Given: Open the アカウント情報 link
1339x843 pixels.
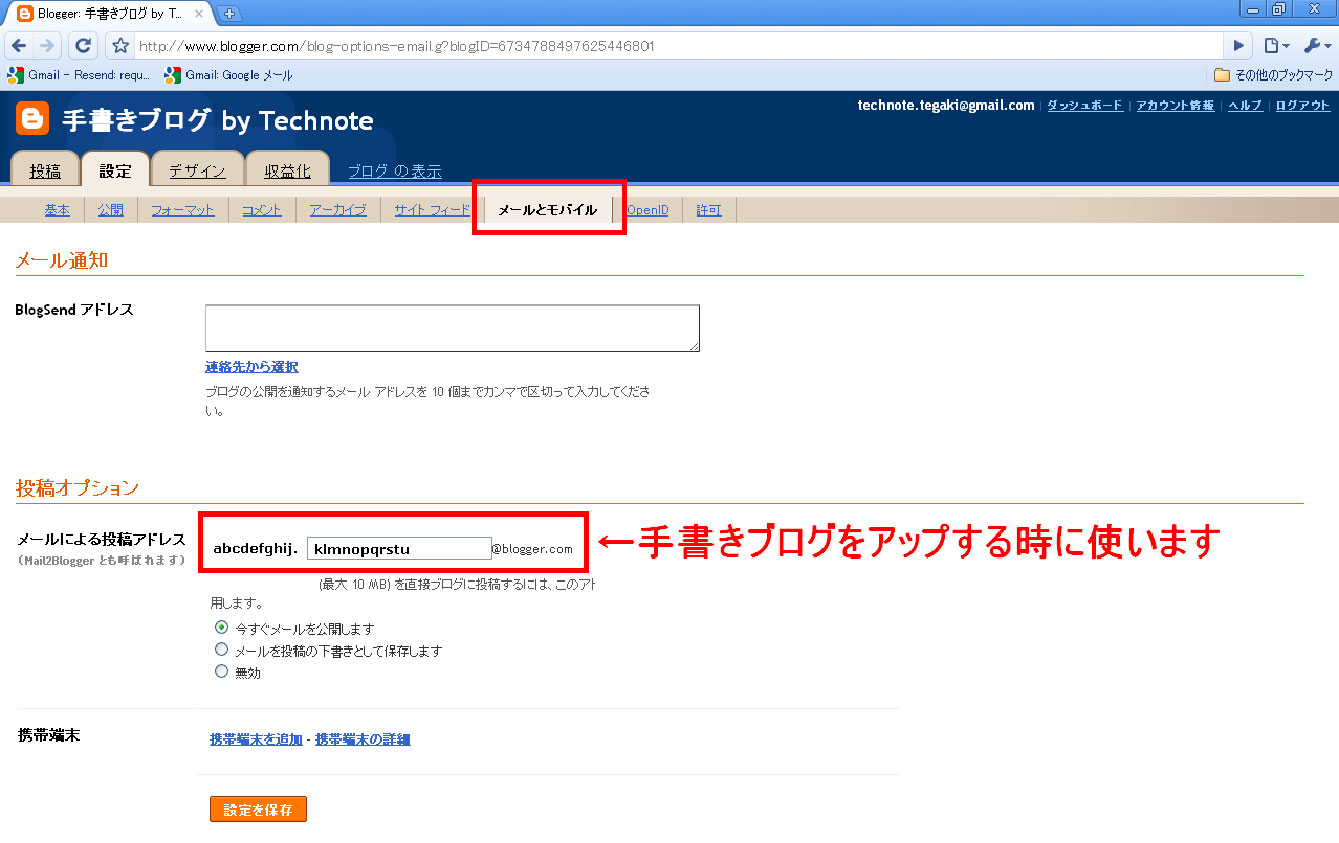Looking at the screenshot, I should [1175, 105].
